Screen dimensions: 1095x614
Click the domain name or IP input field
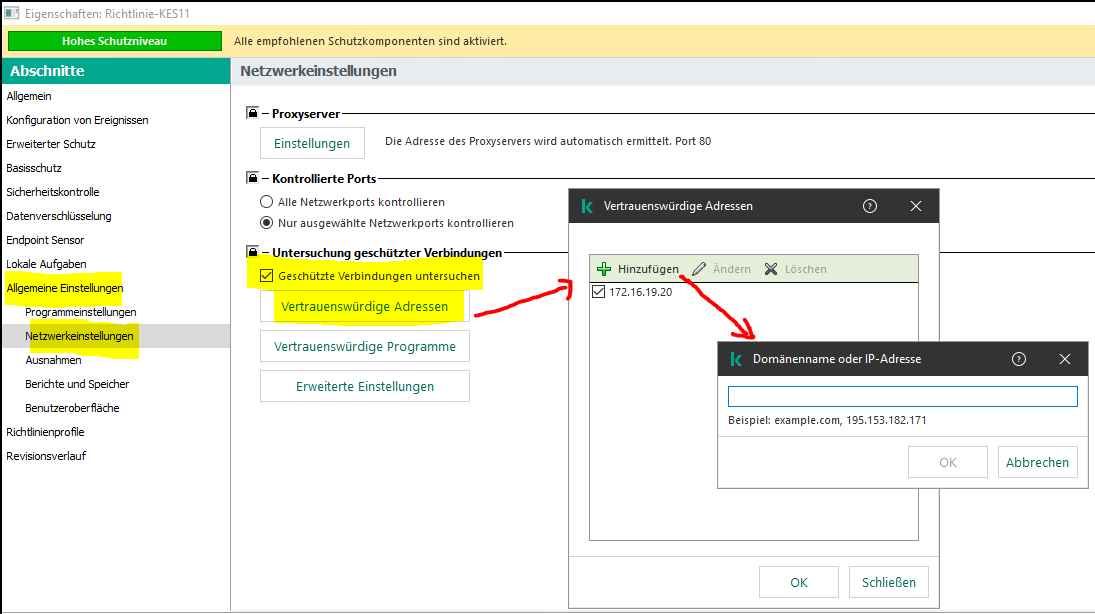[x=902, y=397]
